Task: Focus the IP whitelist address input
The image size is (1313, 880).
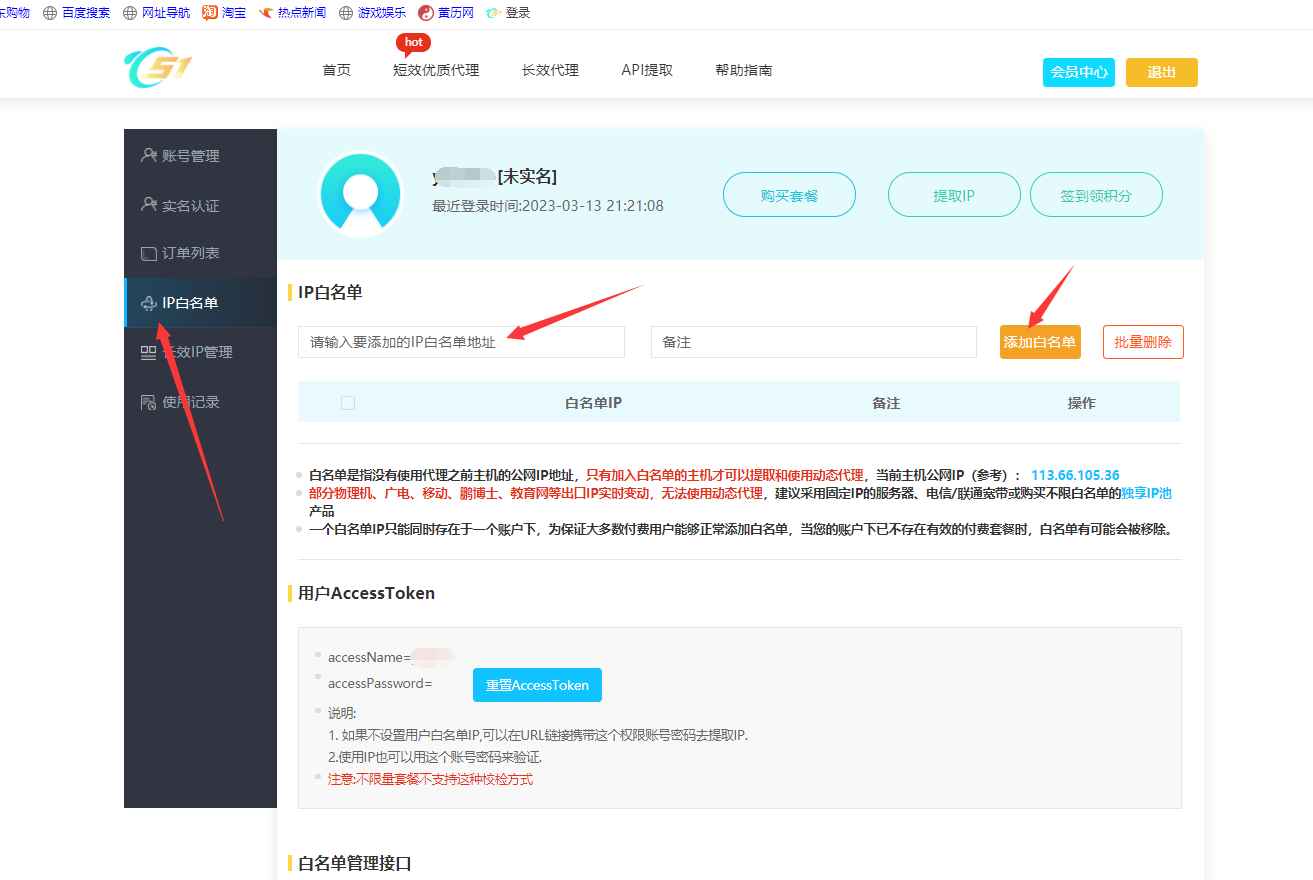Action: (x=461, y=342)
